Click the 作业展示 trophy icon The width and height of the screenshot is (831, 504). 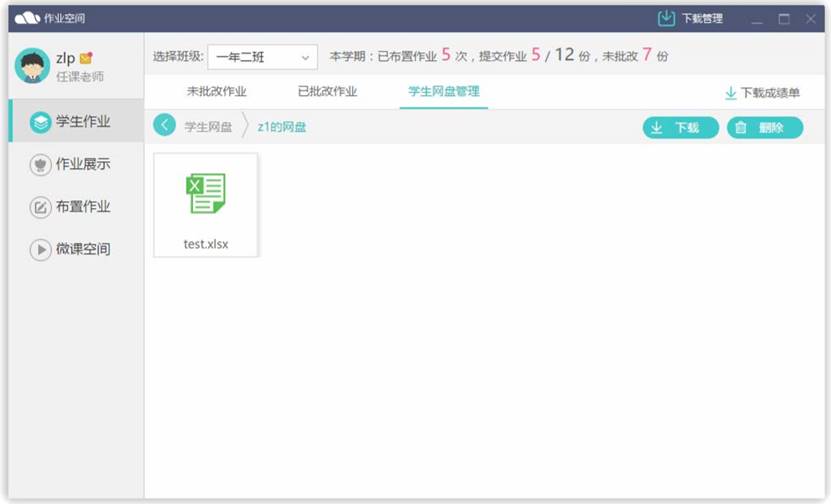coord(40,164)
